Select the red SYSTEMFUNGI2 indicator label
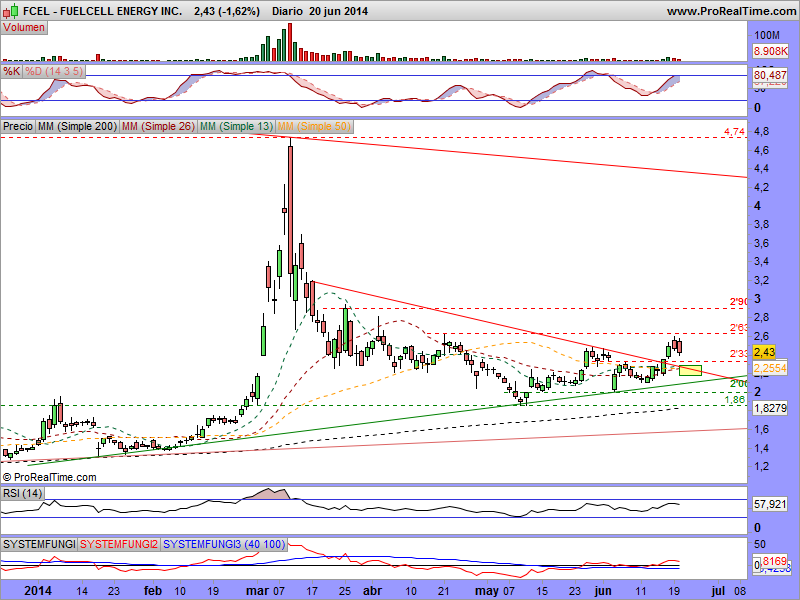800x600 pixels. (x=119, y=544)
